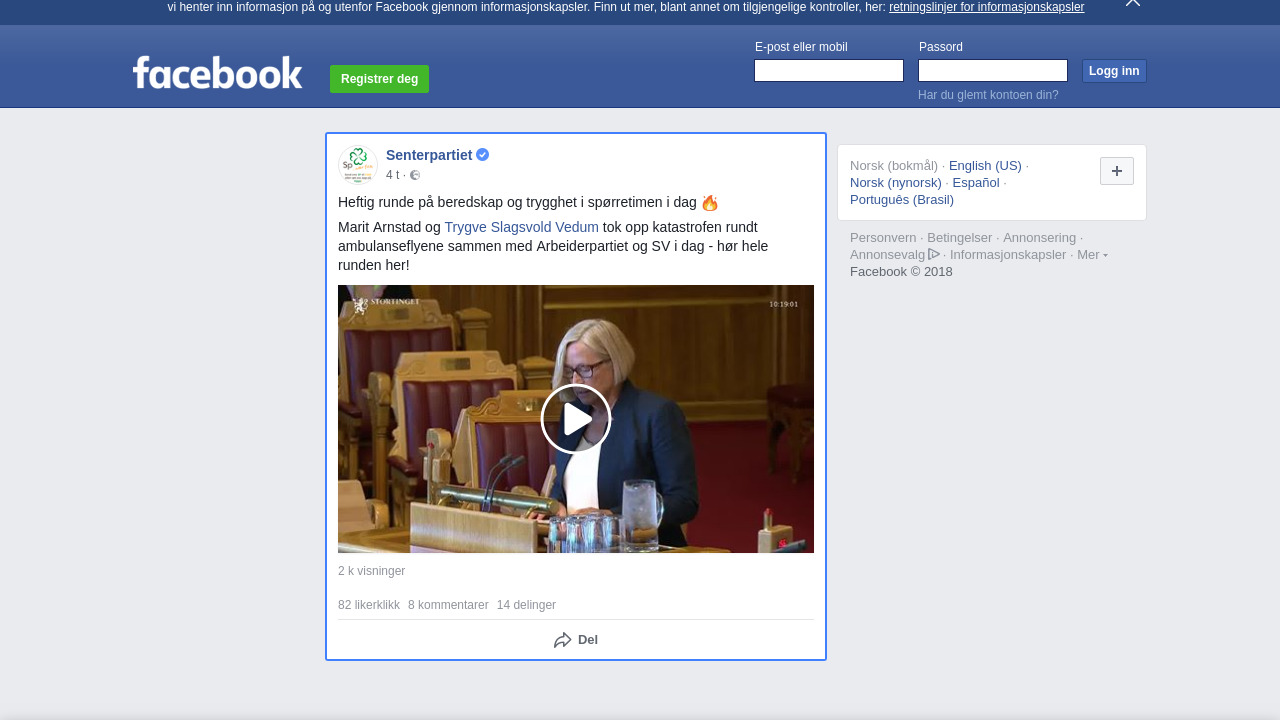Open the Betingelser footer link
Screen dimensions: 1280x720
[x=960, y=238]
